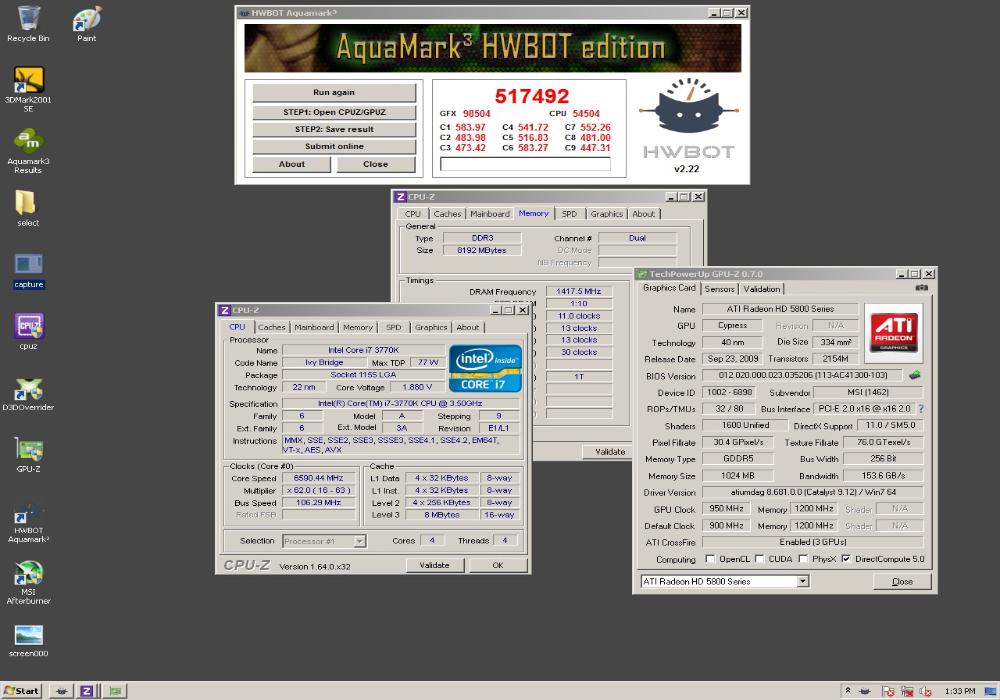Click About button in Aquamark window
The image size is (1000, 700).
[x=291, y=164]
